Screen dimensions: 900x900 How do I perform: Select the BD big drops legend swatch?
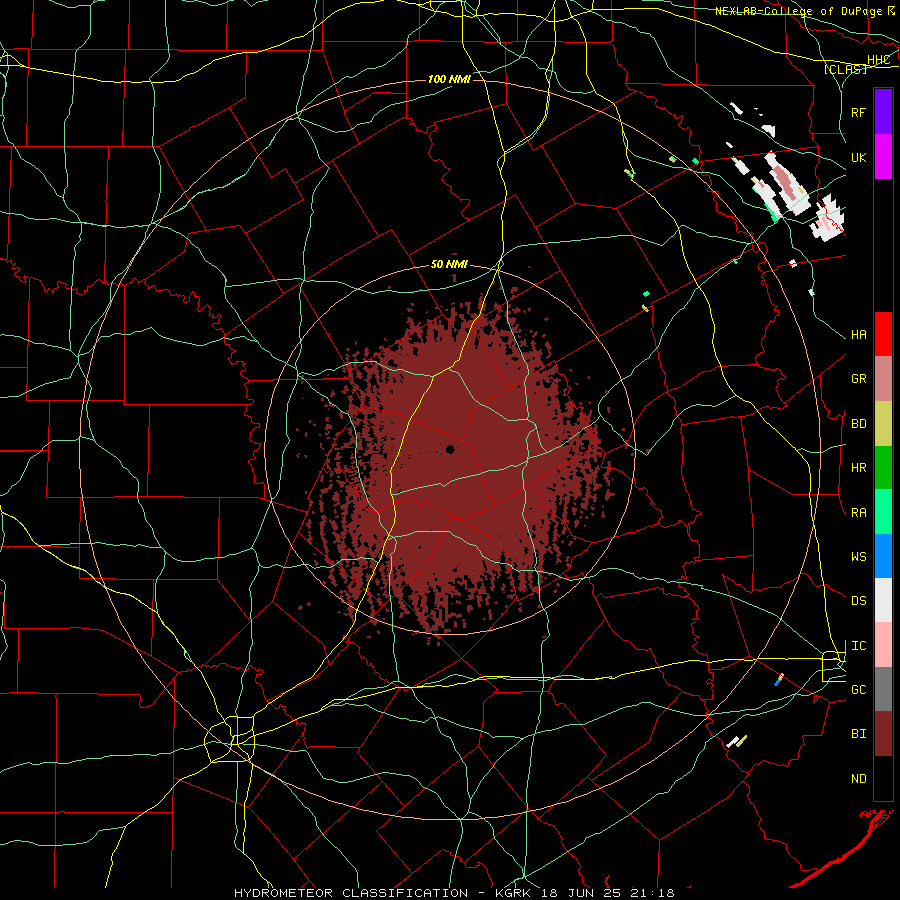[883, 424]
